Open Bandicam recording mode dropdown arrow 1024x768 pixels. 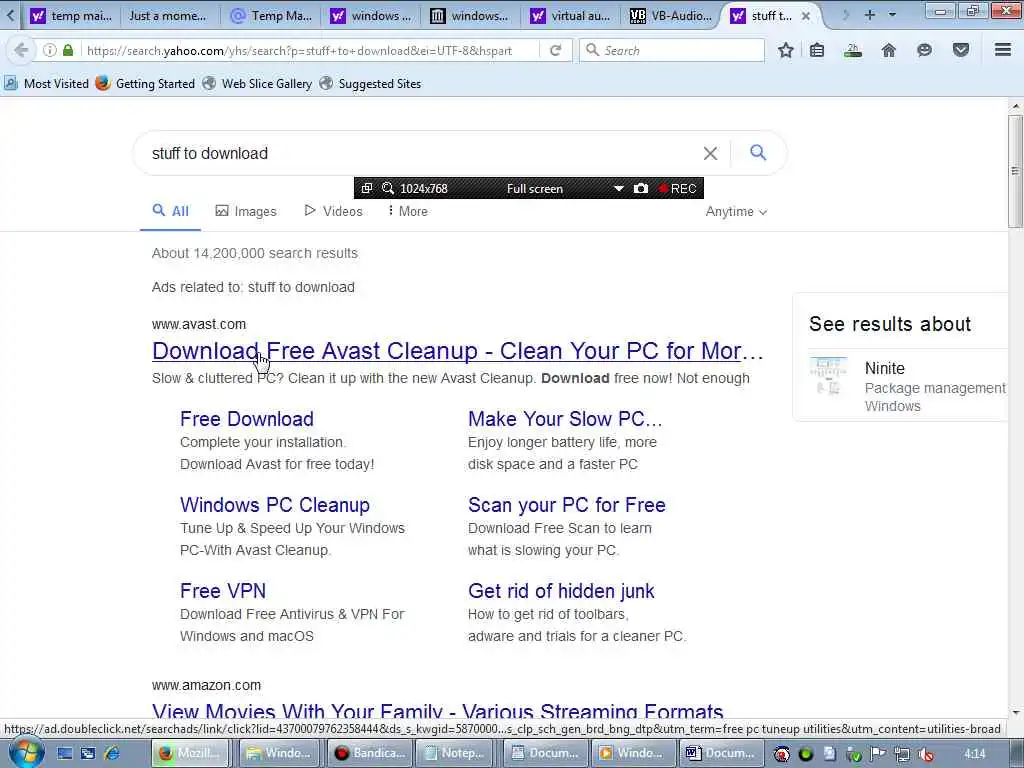(x=618, y=188)
